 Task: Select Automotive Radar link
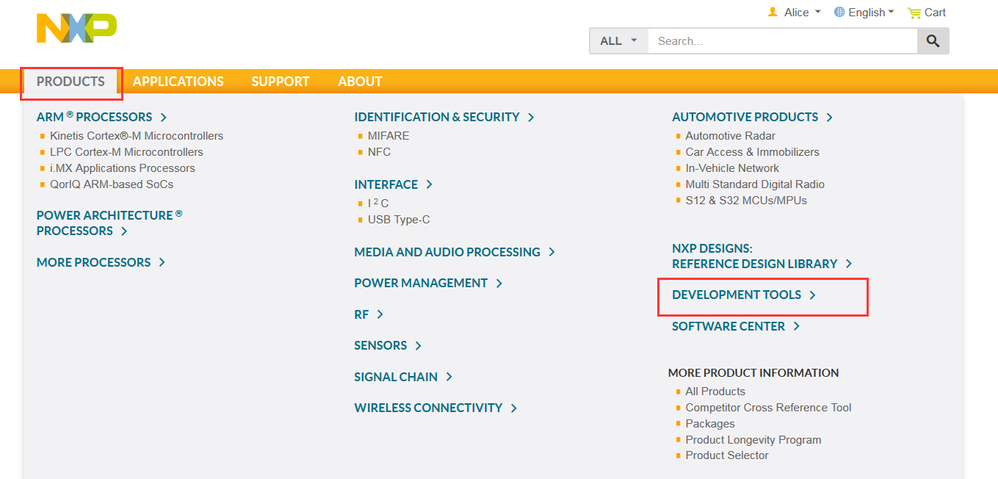730,136
